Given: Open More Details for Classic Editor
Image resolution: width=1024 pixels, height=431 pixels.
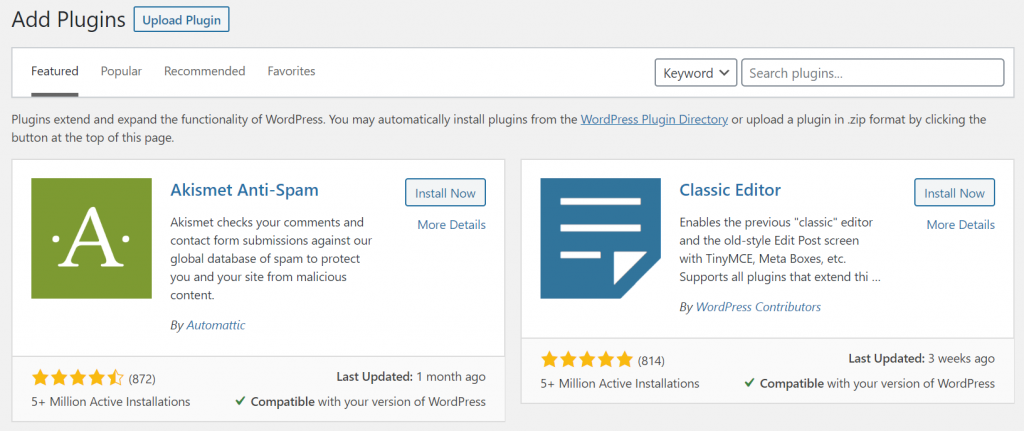Looking at the screenshot, I should click(x=960, y=225).
